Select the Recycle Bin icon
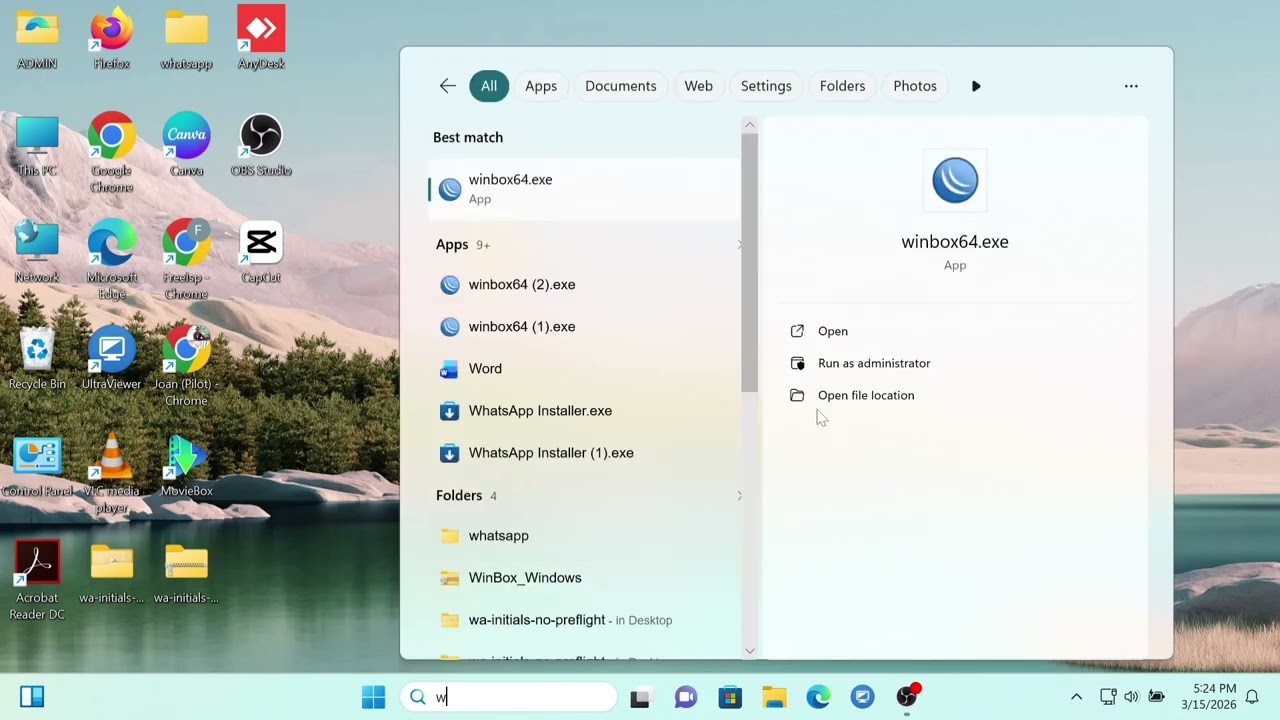This screenshot has height=720, width=1280. click(37, 358)
